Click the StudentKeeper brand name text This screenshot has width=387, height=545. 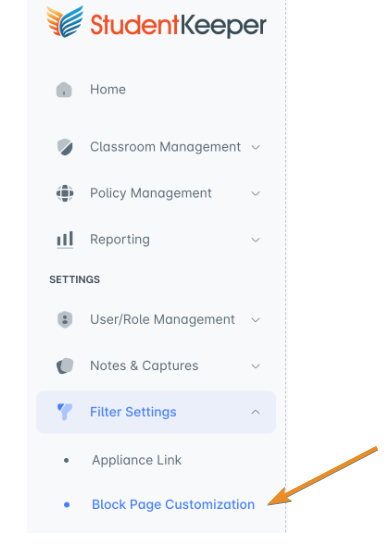pyautogui.click(x=178, y=25)
